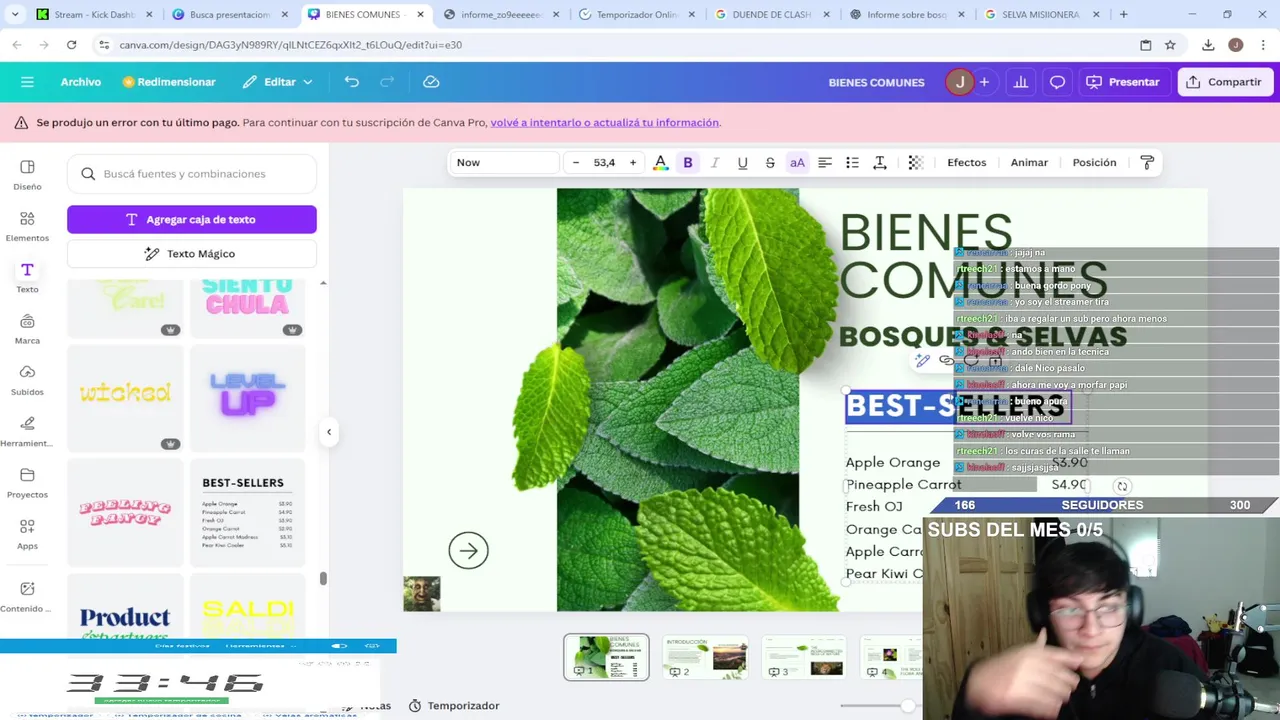Open the Proyectos sidebar panel
Screen dimensions: 1280x720
pos(27,483)
